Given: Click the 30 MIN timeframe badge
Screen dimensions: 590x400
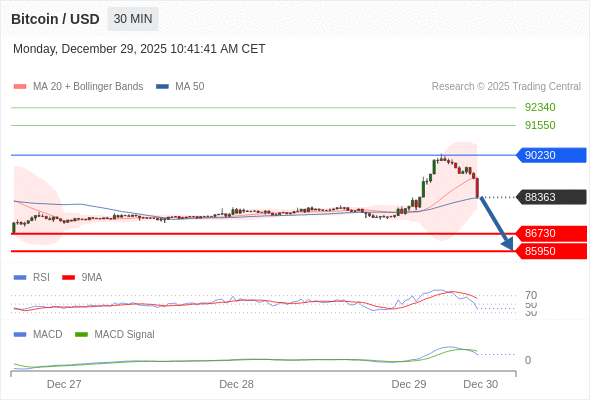Looking at the screenshot, I should (x=133, y=19).
